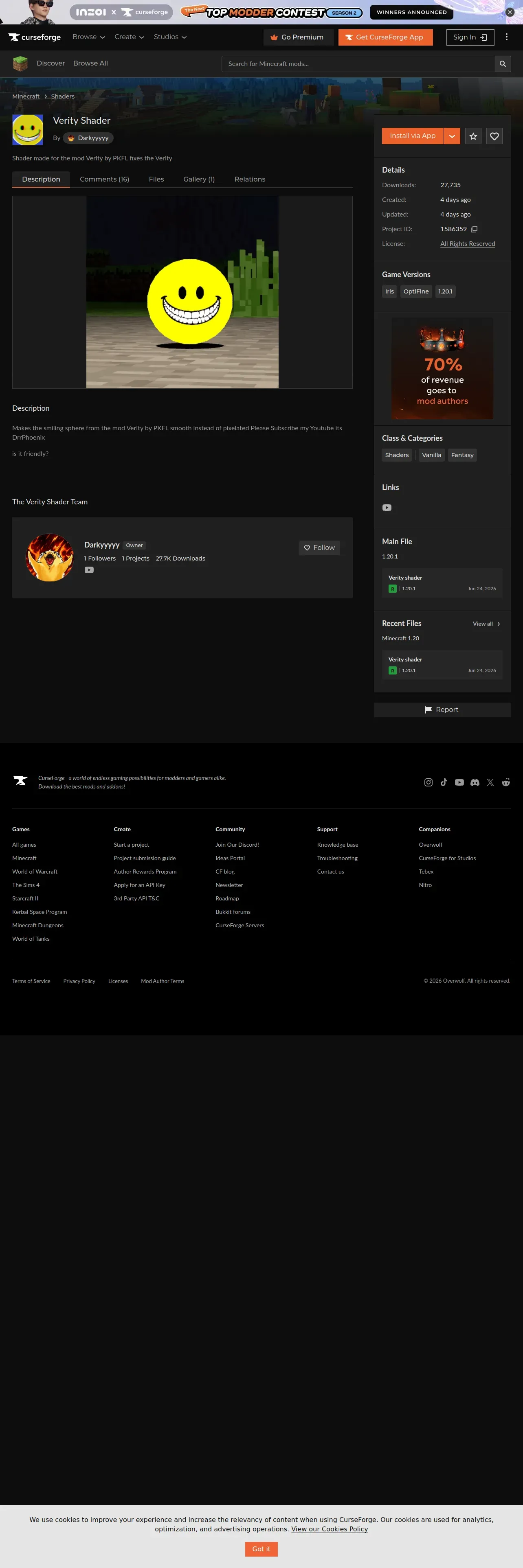
Task: Open the Shaders class tag
Action: tap(397, 456)
